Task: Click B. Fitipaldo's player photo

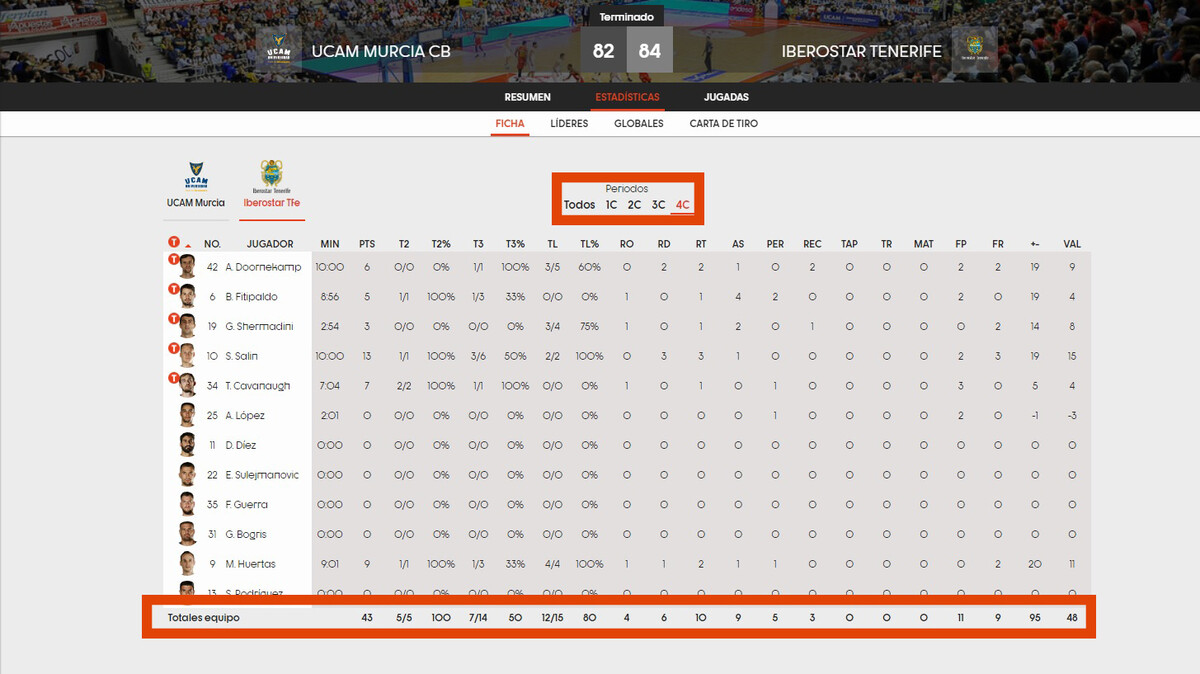Action: tap(186, 296)
